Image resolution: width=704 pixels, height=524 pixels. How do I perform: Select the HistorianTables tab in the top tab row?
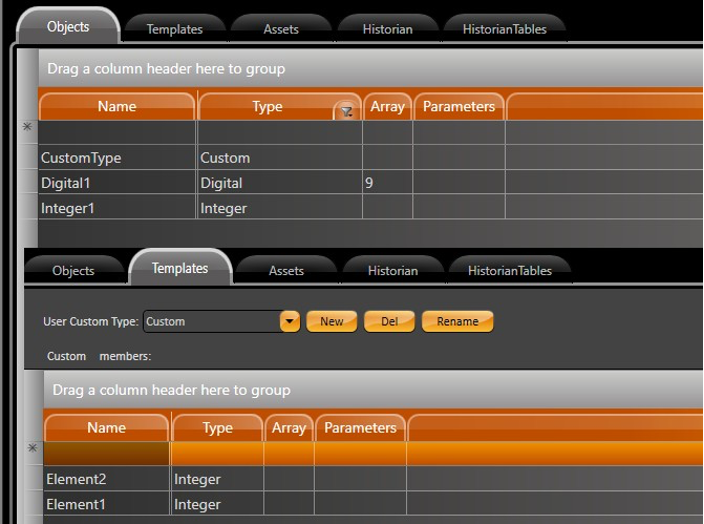click(x=504, y=29)
